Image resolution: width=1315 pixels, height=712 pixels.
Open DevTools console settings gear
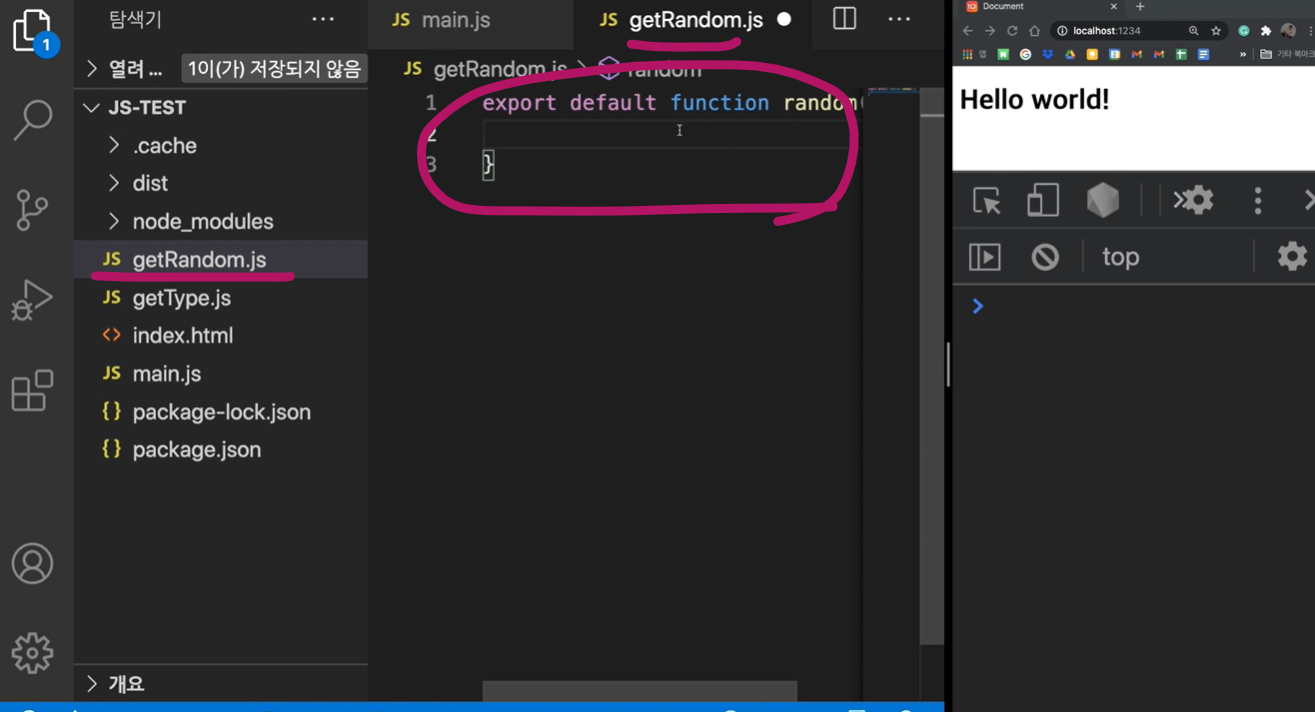click(1291, 257)
